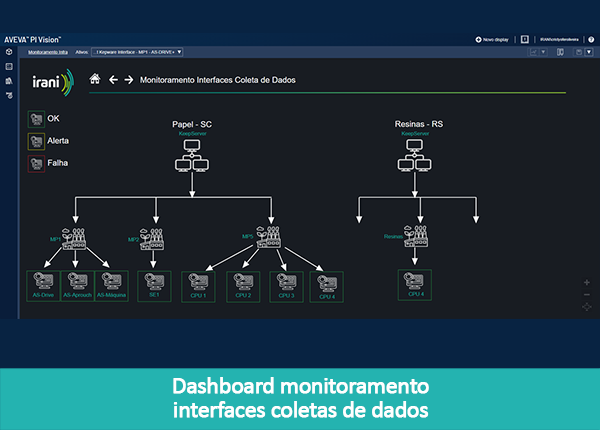Open the notification square icon in header
The width and height of the screenshot is (600, 430).
[525, 39]
